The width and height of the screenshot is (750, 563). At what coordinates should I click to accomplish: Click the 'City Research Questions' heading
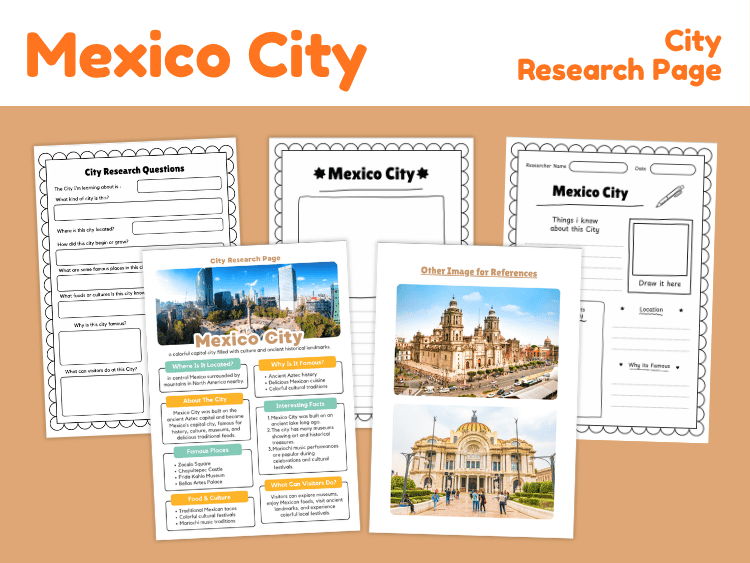(x=134, y=170)
